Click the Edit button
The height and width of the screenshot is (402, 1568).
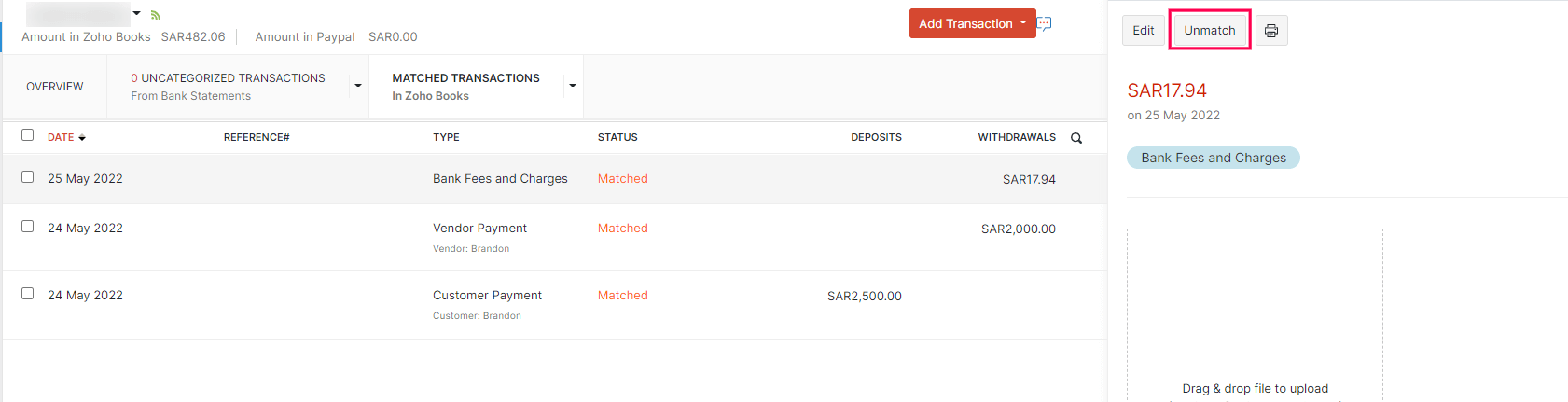click(x=1143, y=31)
